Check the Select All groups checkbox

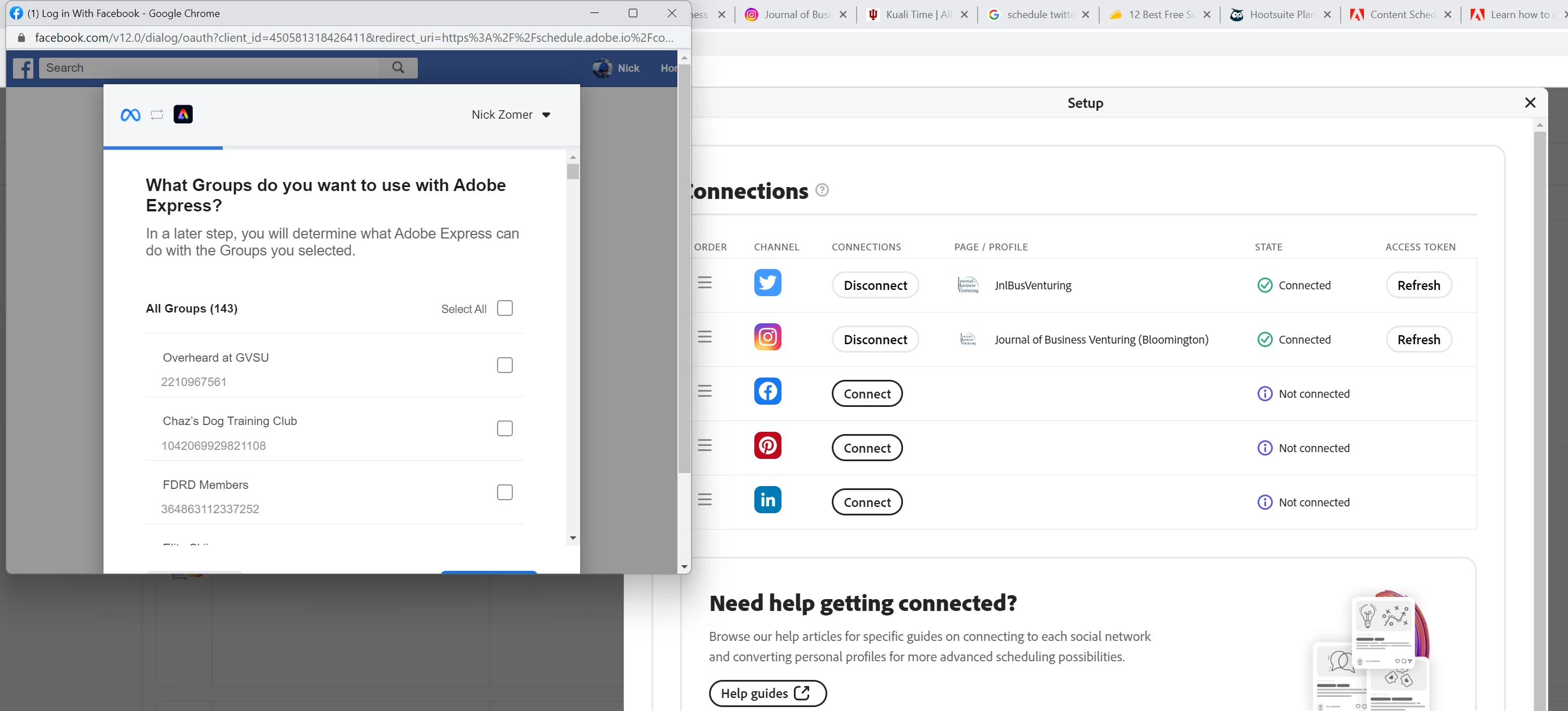click(504, 309)
